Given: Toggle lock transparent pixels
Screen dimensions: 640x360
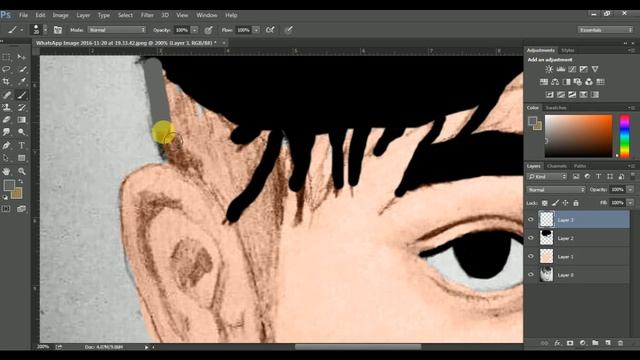Looking at the screenshot, I should (544, 203).
